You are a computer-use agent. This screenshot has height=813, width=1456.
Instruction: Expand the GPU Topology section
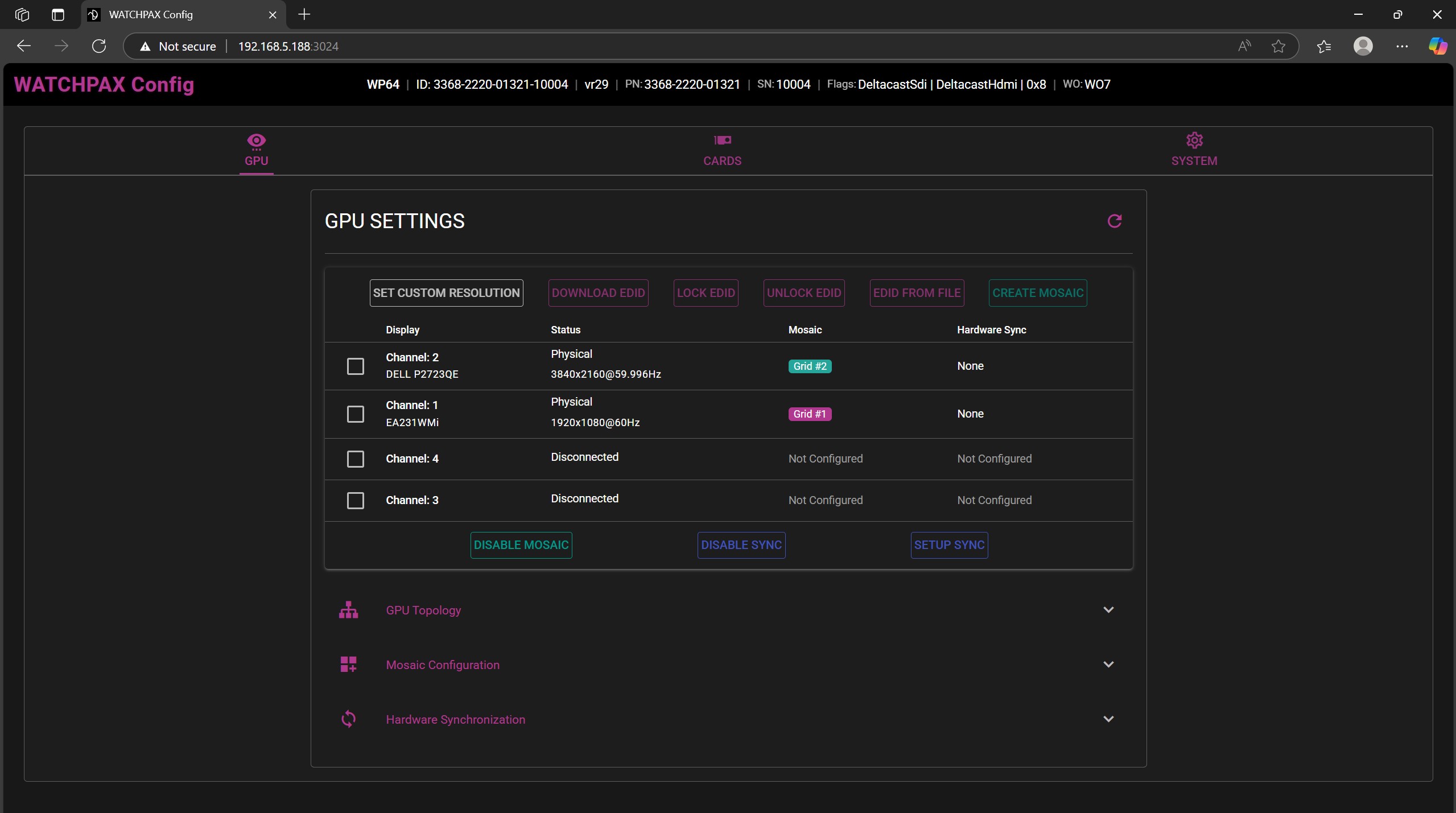(x=1108, y=609)
